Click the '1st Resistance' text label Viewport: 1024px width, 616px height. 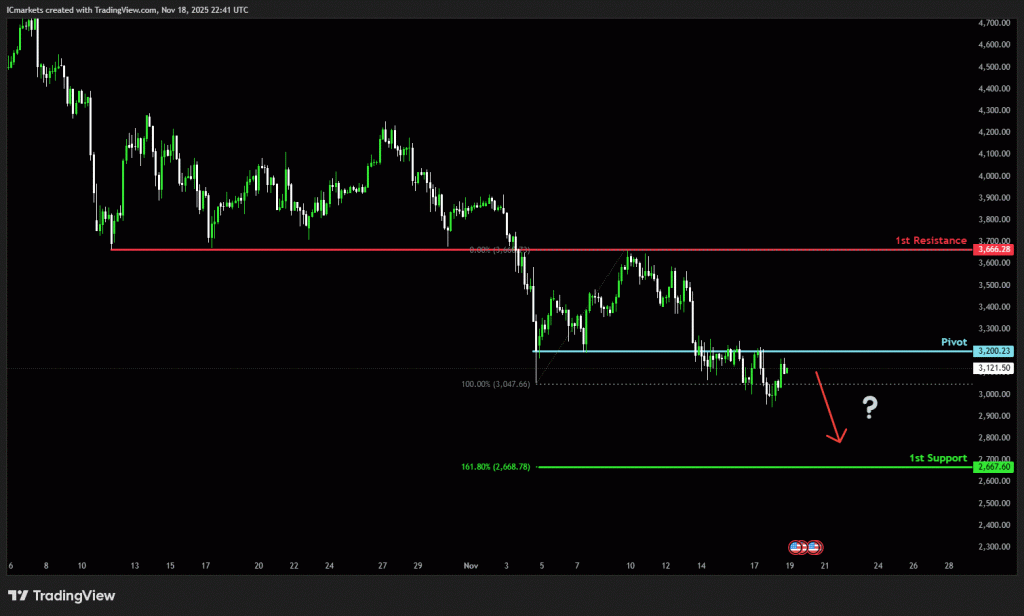(x=931, y=240)
